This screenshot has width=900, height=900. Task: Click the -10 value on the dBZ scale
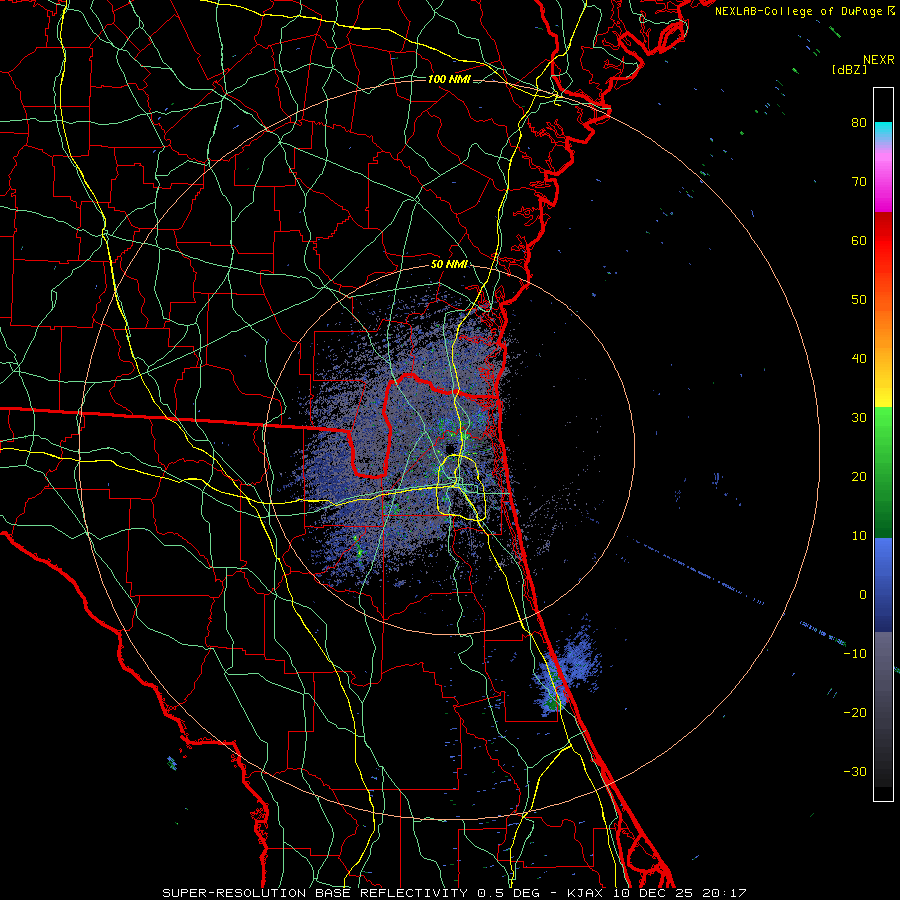click(x=855, y=654)
